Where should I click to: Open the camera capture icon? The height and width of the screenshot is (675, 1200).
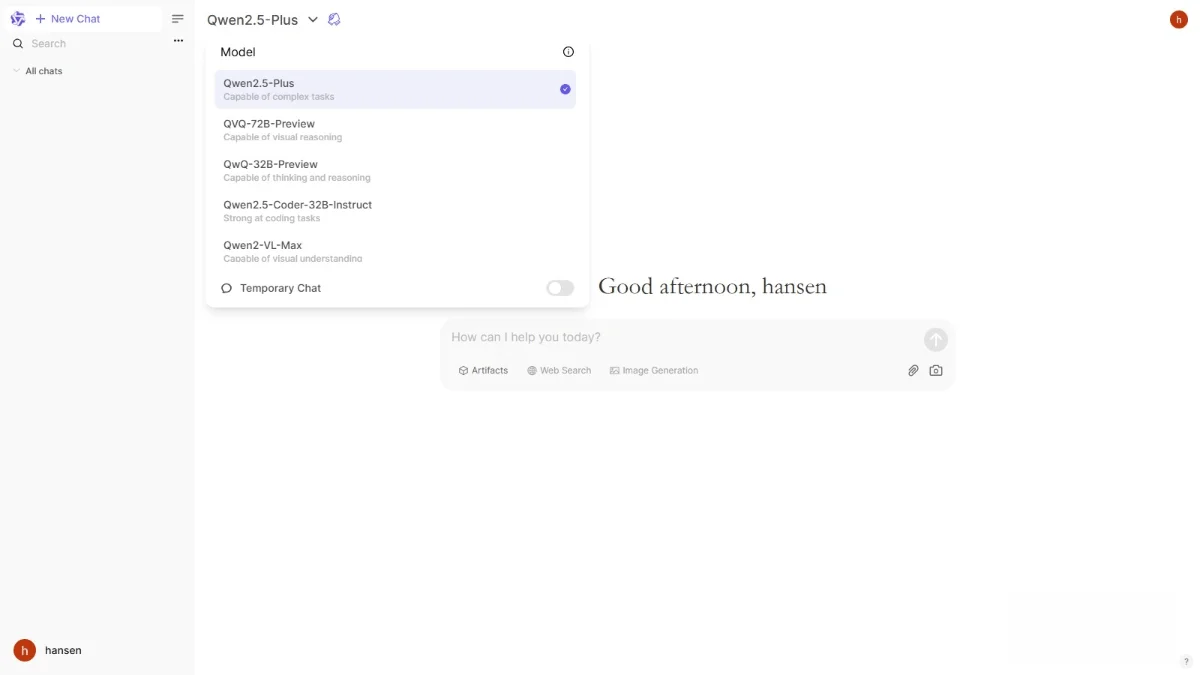pyautogui.click(x=936, y=370)
